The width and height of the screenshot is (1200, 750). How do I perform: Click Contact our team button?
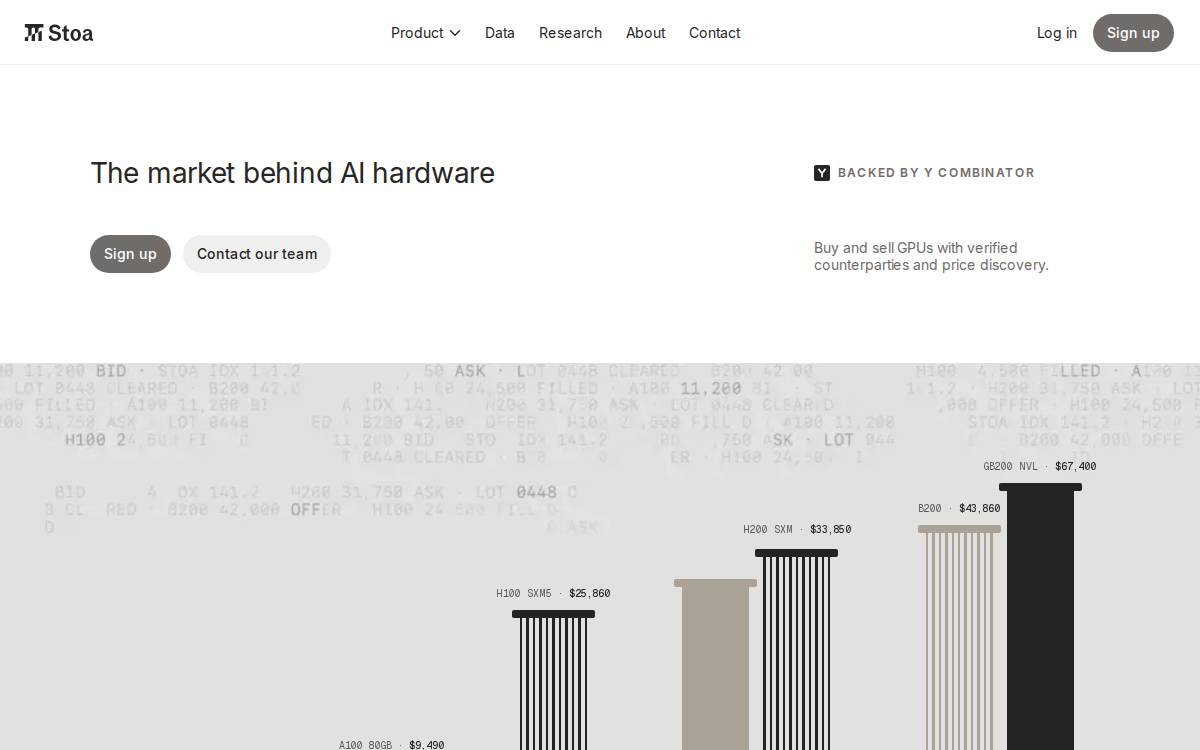coord(257,254)
